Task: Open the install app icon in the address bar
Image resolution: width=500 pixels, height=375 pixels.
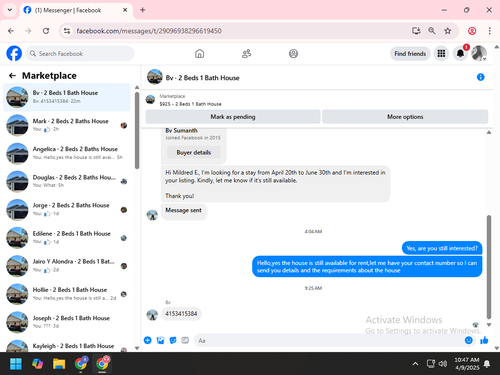Action: pos(416,31)
